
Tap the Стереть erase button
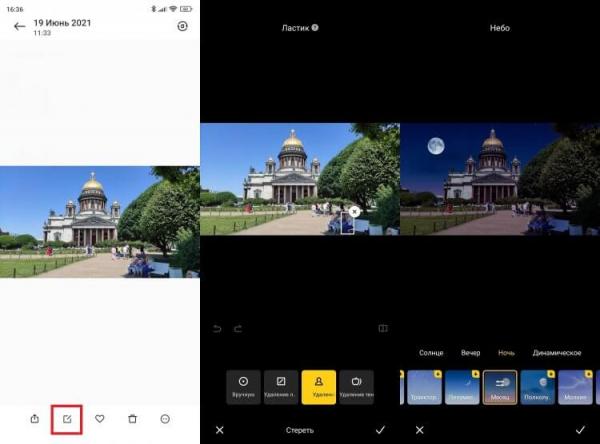[300, 430]
